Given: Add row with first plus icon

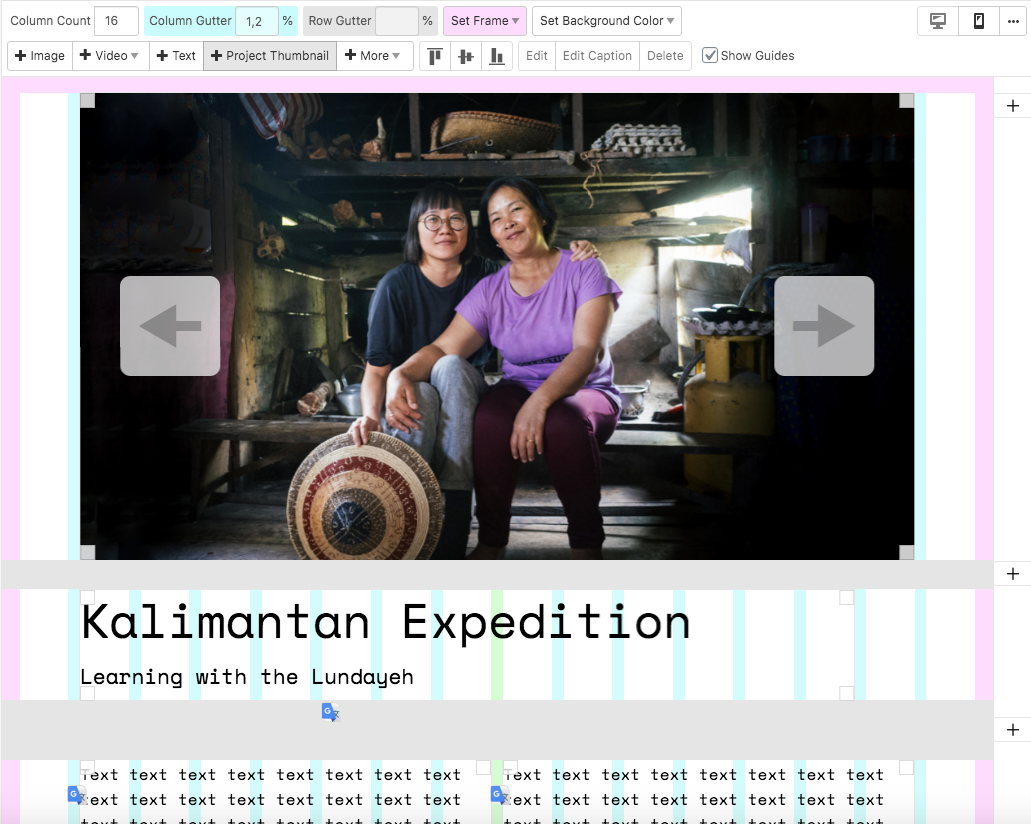Looking at the screenshot, I should 1012,106.
